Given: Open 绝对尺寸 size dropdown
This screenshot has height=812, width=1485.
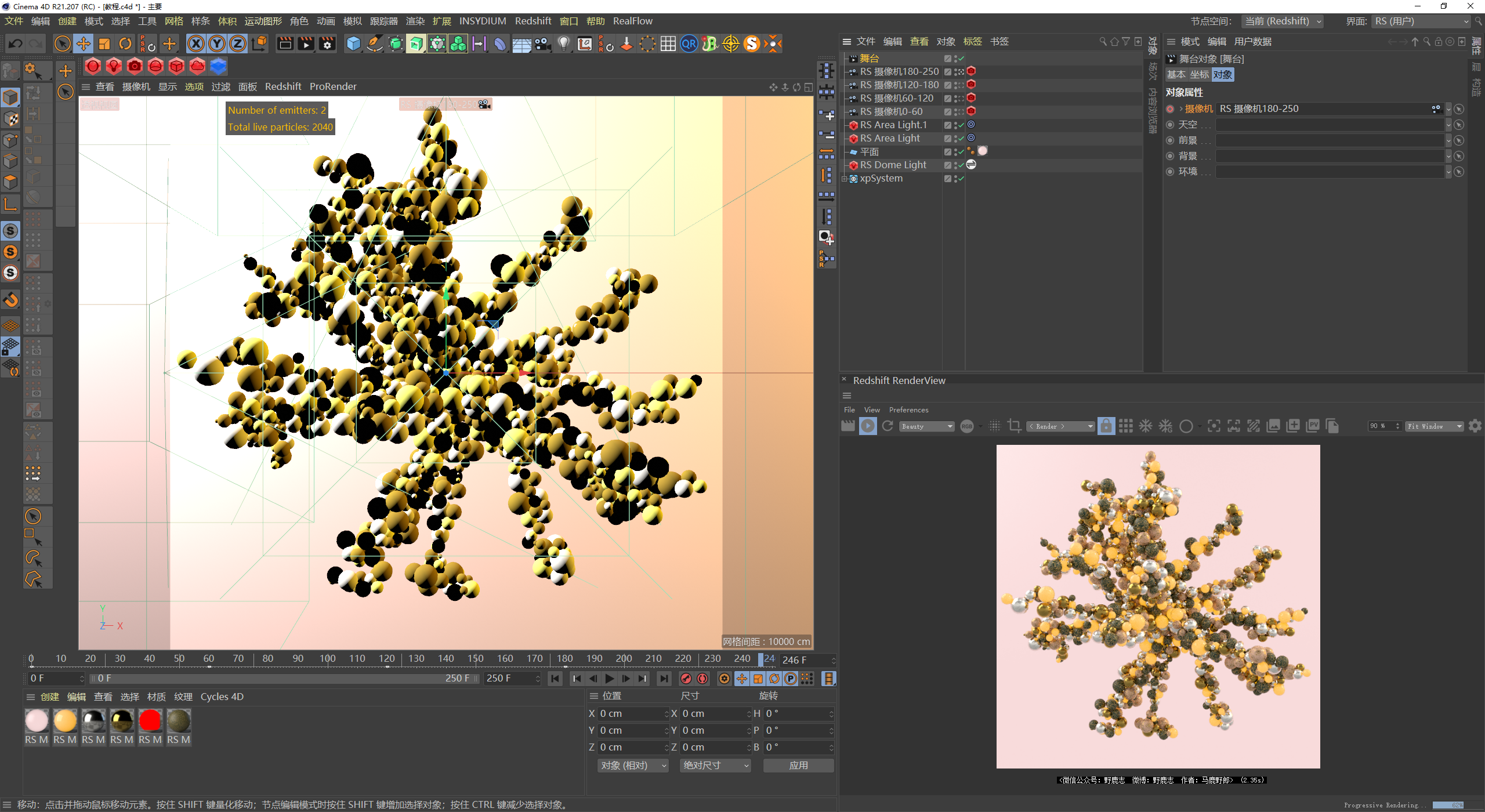Looking at the screenshot, I should click(x=715, y=766).
